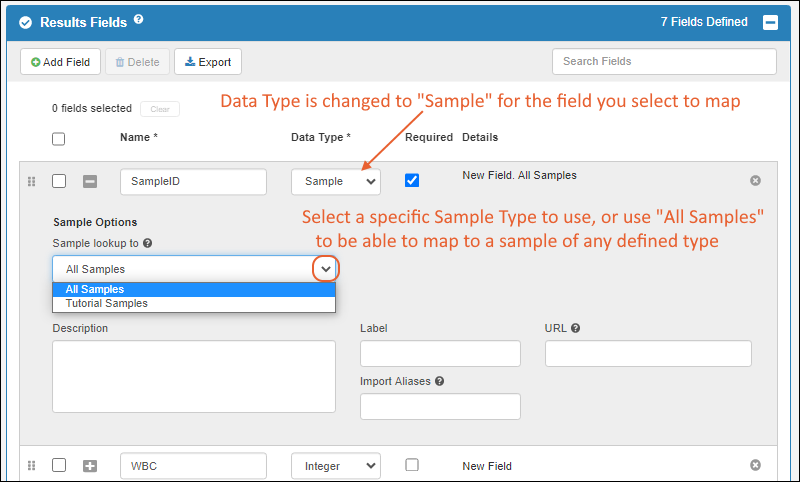Remove the SampleID field with X icon

(x=755, y=181)
